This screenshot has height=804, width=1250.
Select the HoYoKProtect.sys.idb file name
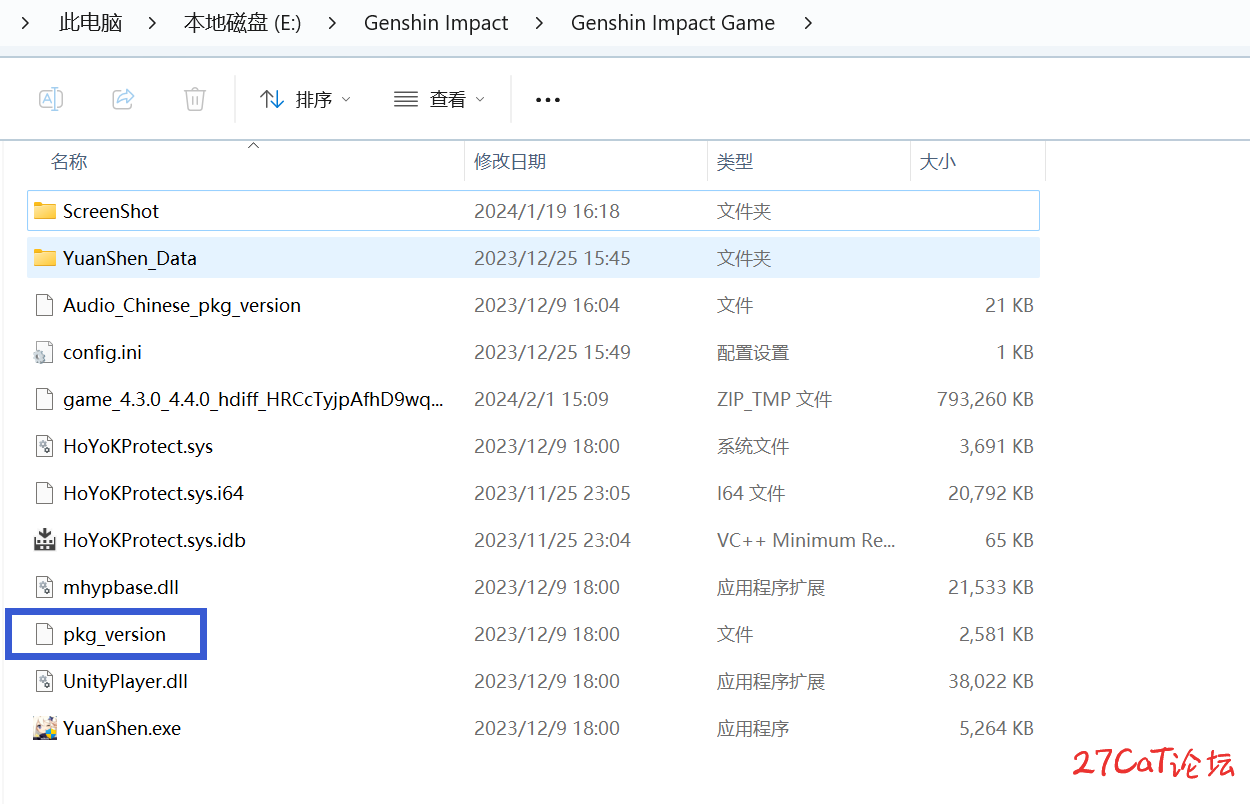pos(154,540)
